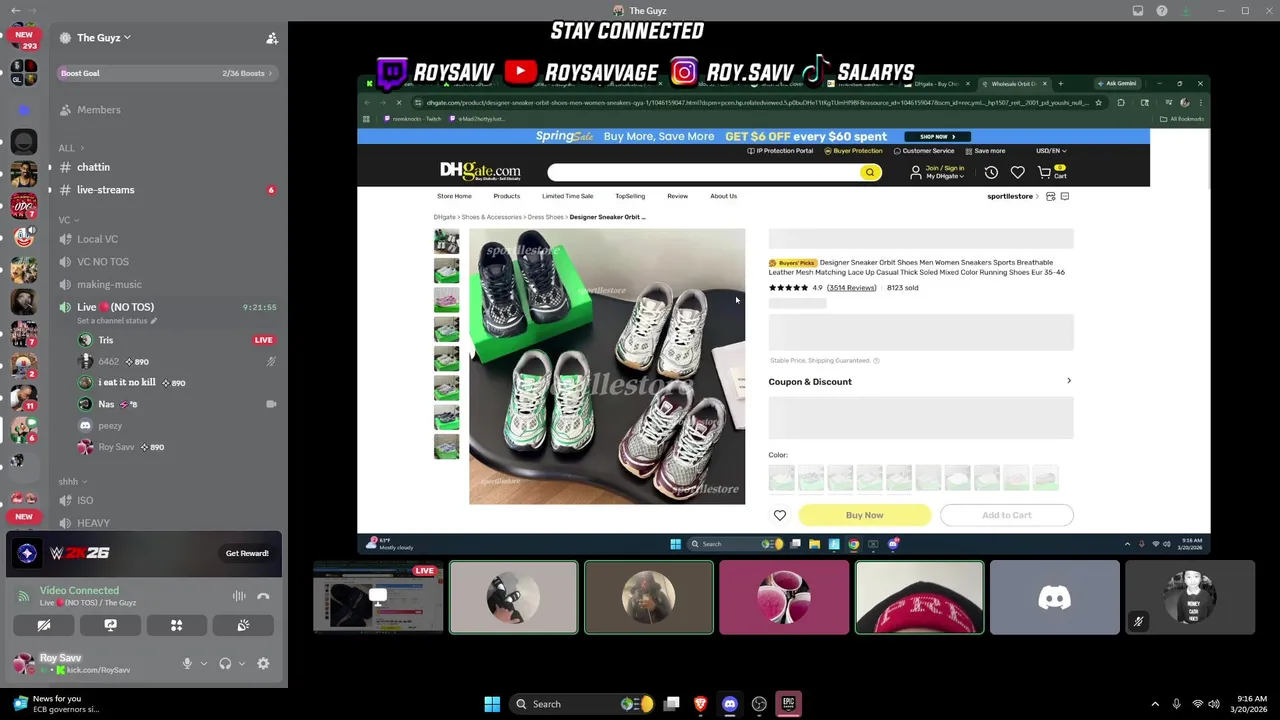The image size is (1280, 720).
Task: Open the activities launcher button
Action: [x=176, y=625]
